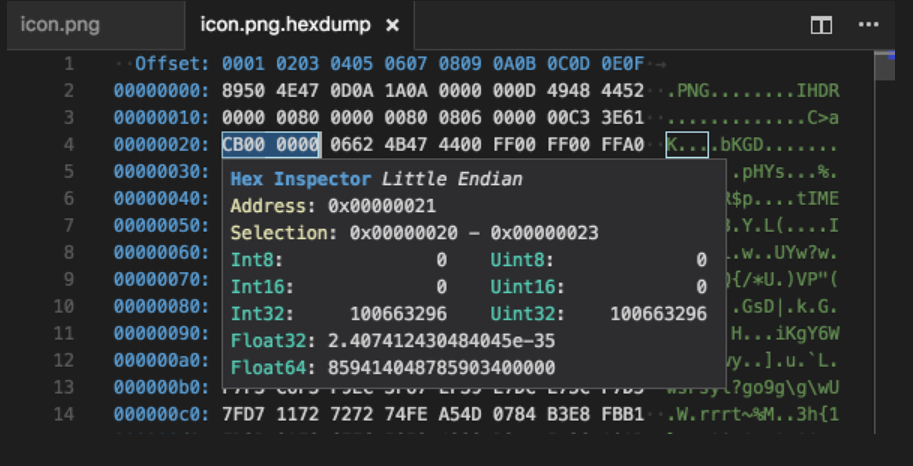Click the Uint16 label
Screen dimensions: 913x466
coord(527,287)
